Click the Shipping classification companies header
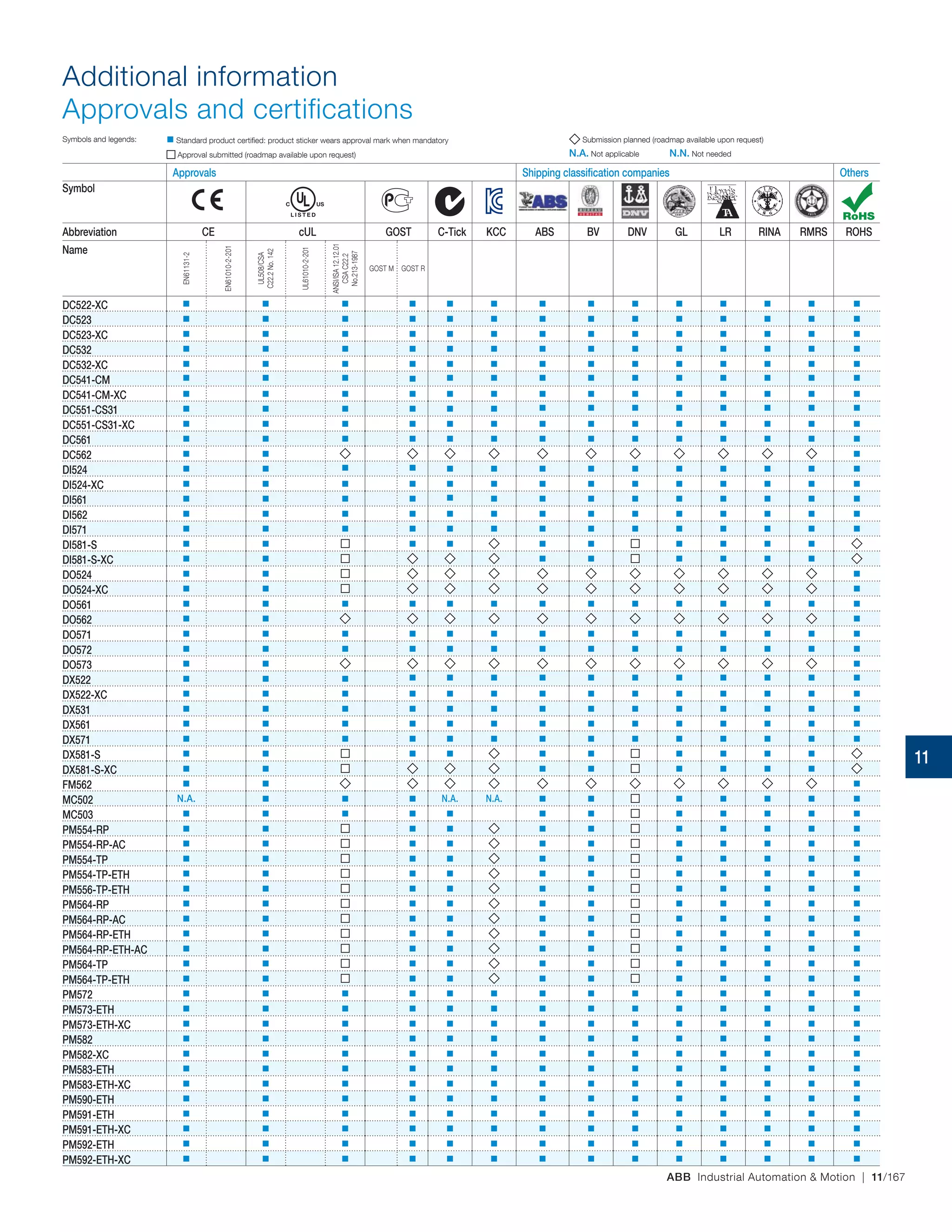Viewport: 952px width, 1232px height. pos(595,172)
